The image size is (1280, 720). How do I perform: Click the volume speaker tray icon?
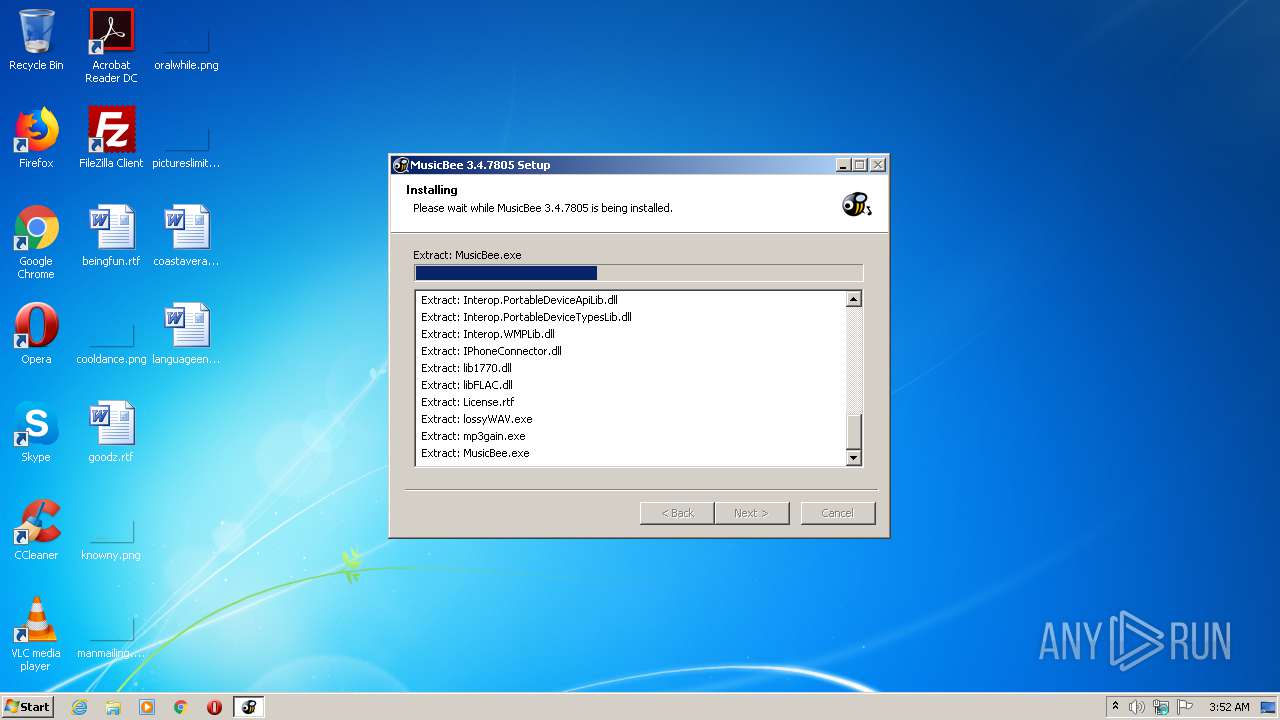pos(1137,707)
